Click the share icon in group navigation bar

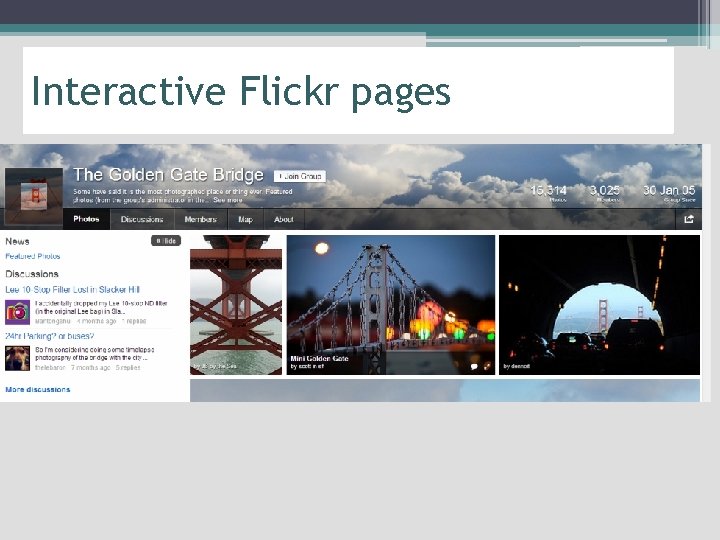(x=688, y=219)
